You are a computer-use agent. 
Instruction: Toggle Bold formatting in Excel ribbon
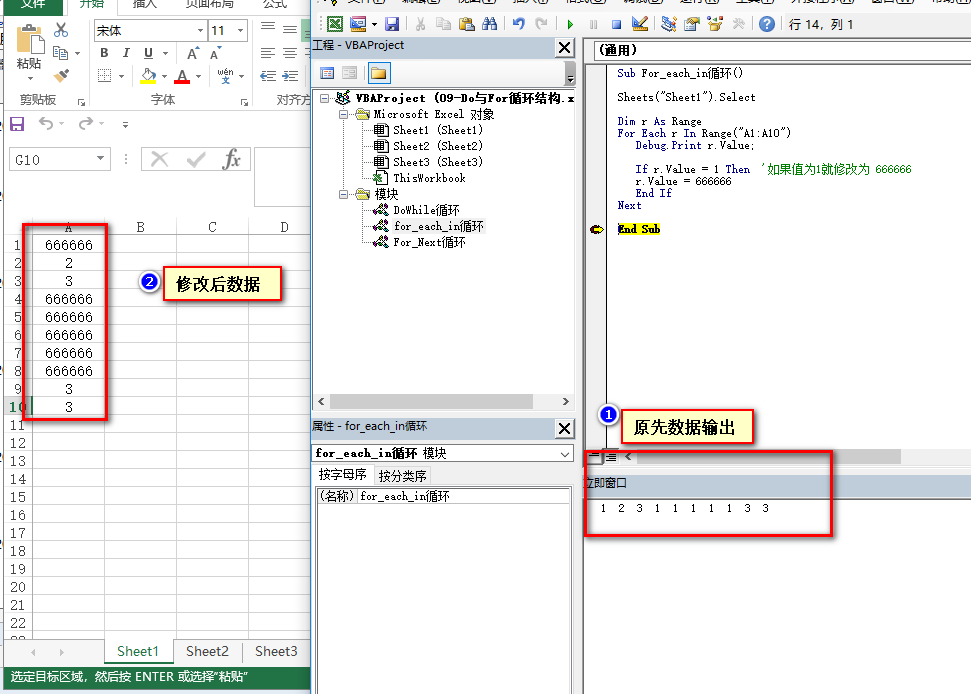pos(104,53)
